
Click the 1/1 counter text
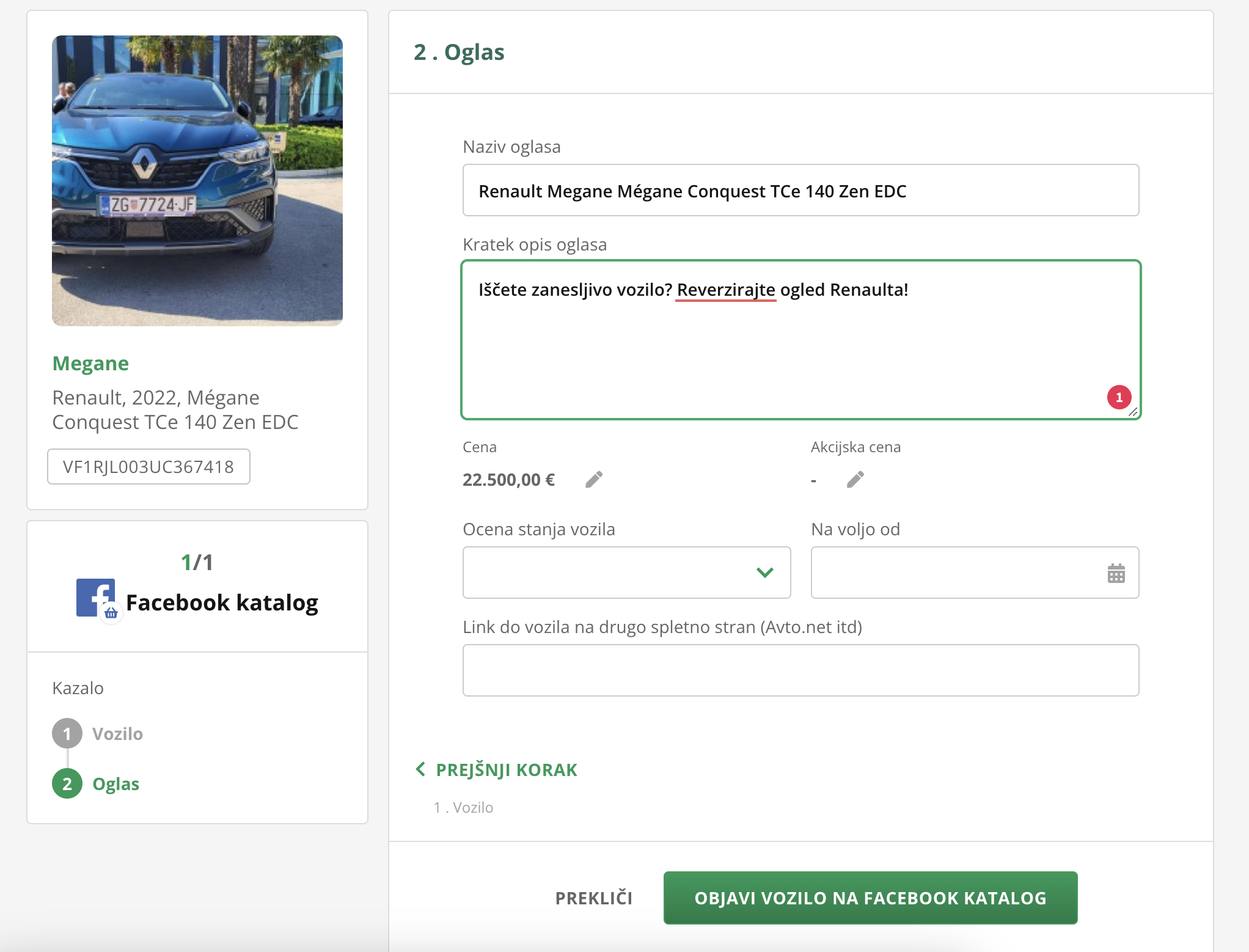click(197, 562)
